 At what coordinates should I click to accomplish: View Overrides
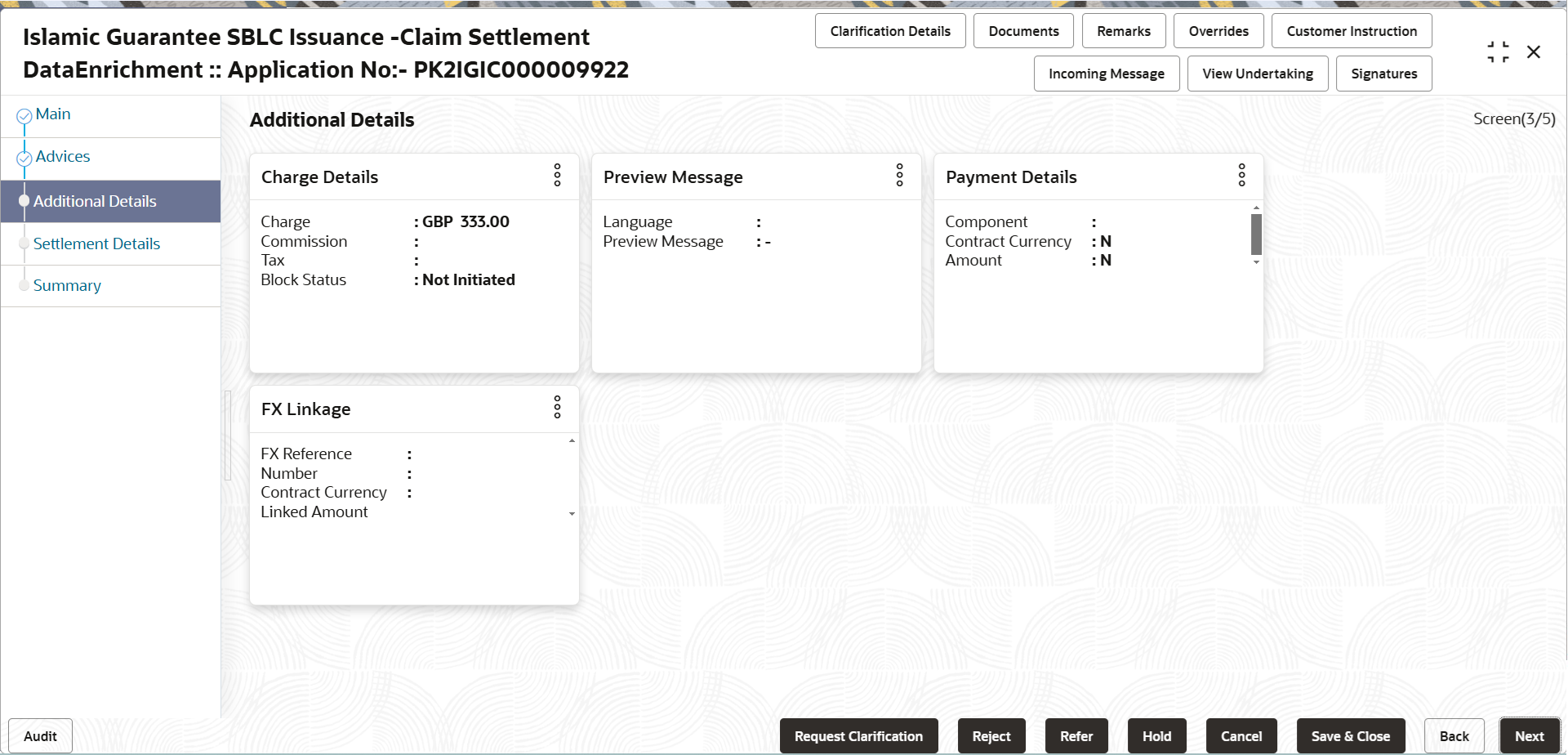(x=1218, y=31)
